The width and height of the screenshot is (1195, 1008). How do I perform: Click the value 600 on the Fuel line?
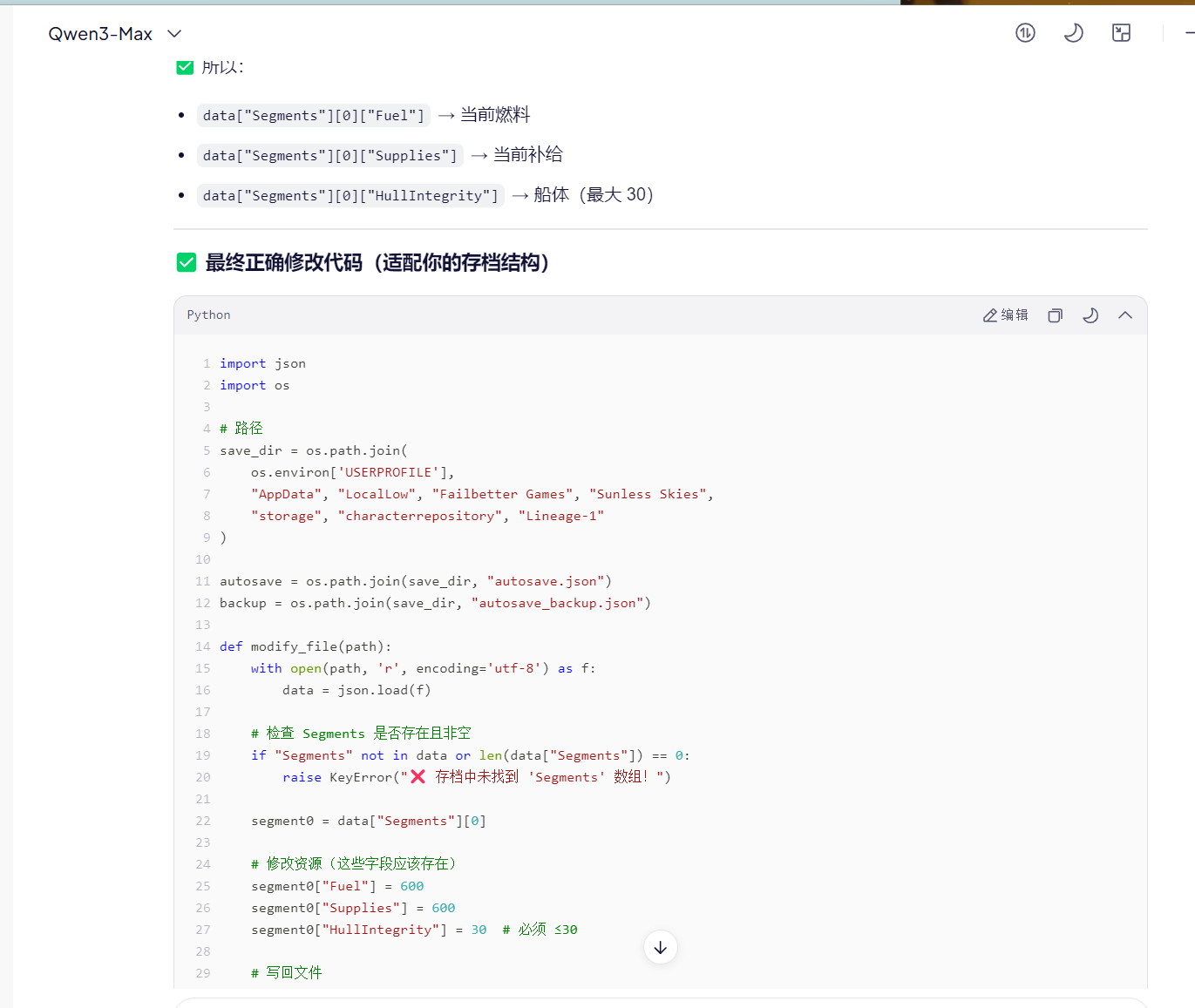[411, 886]
